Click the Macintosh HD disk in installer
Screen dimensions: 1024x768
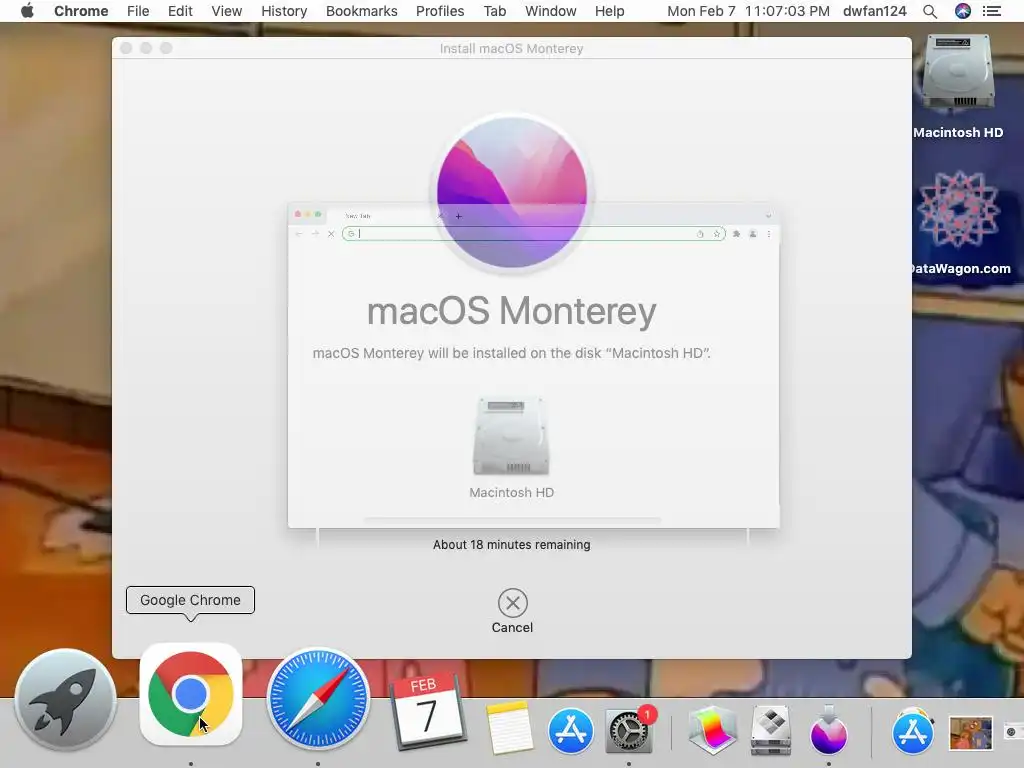511,436
